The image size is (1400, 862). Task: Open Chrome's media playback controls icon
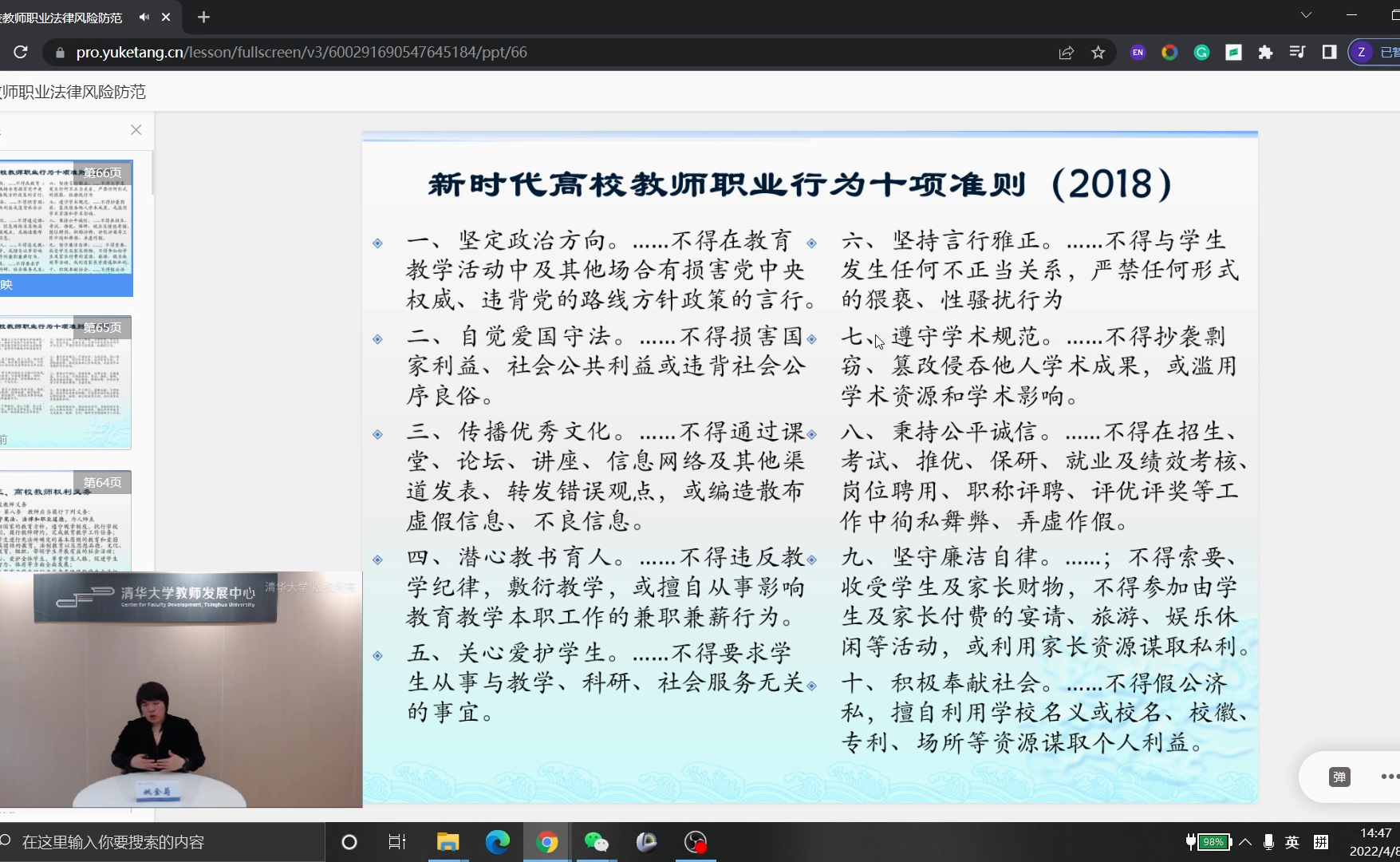pyautogui.click(x=1297, y=52)
